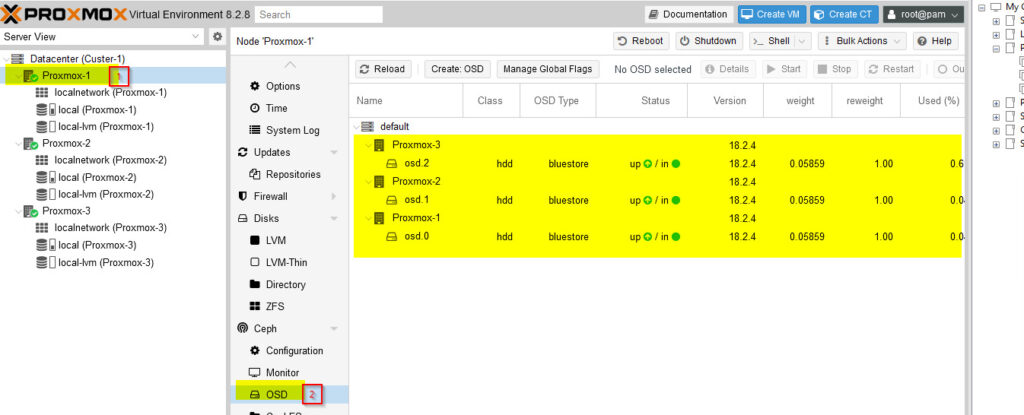The width and height of the screenshot is (1024, 415).
Task: Open the Shell dropdown arrow
Action: (x=803, y=41)
